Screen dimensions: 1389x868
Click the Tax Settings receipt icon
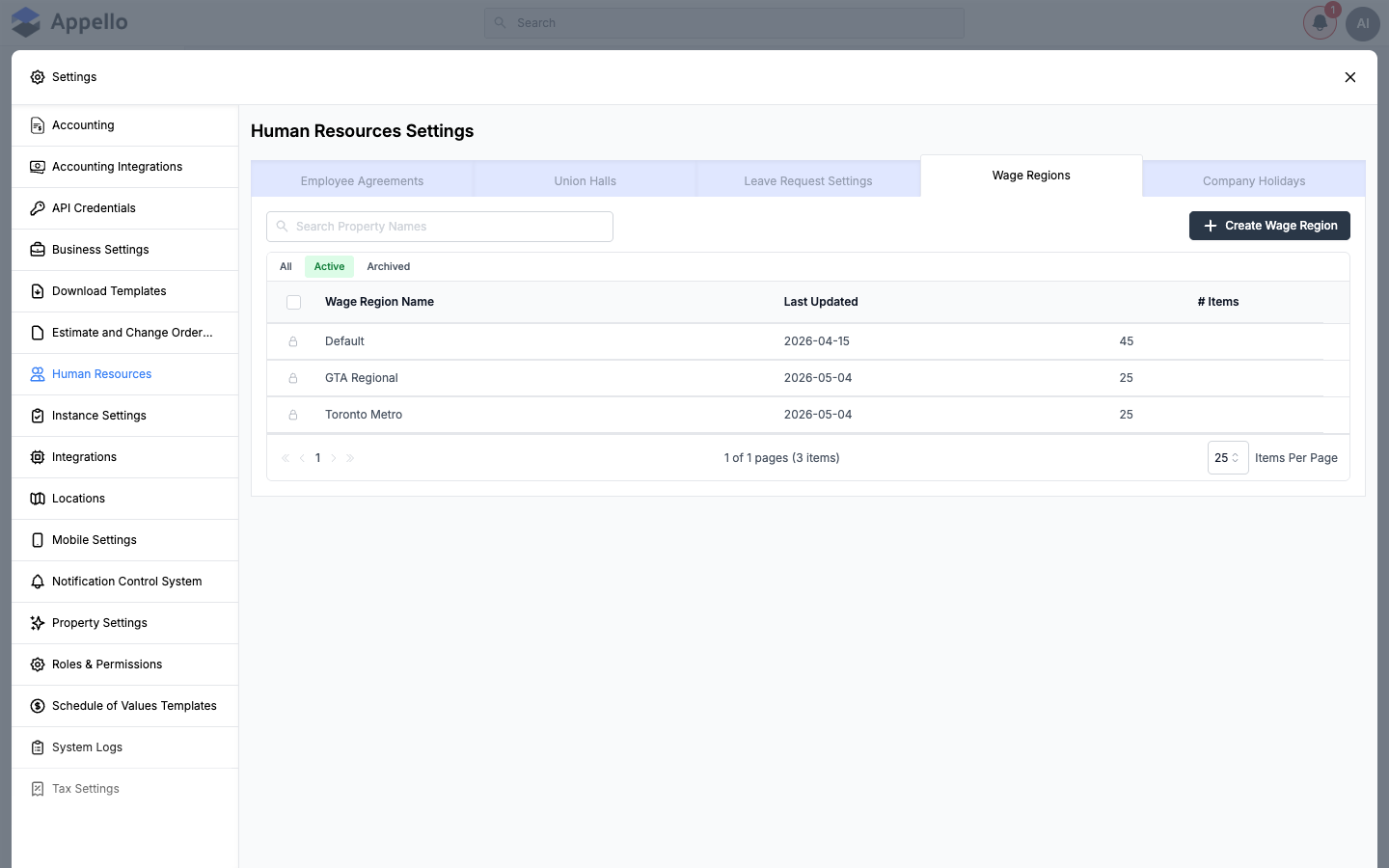coord(38,789)
